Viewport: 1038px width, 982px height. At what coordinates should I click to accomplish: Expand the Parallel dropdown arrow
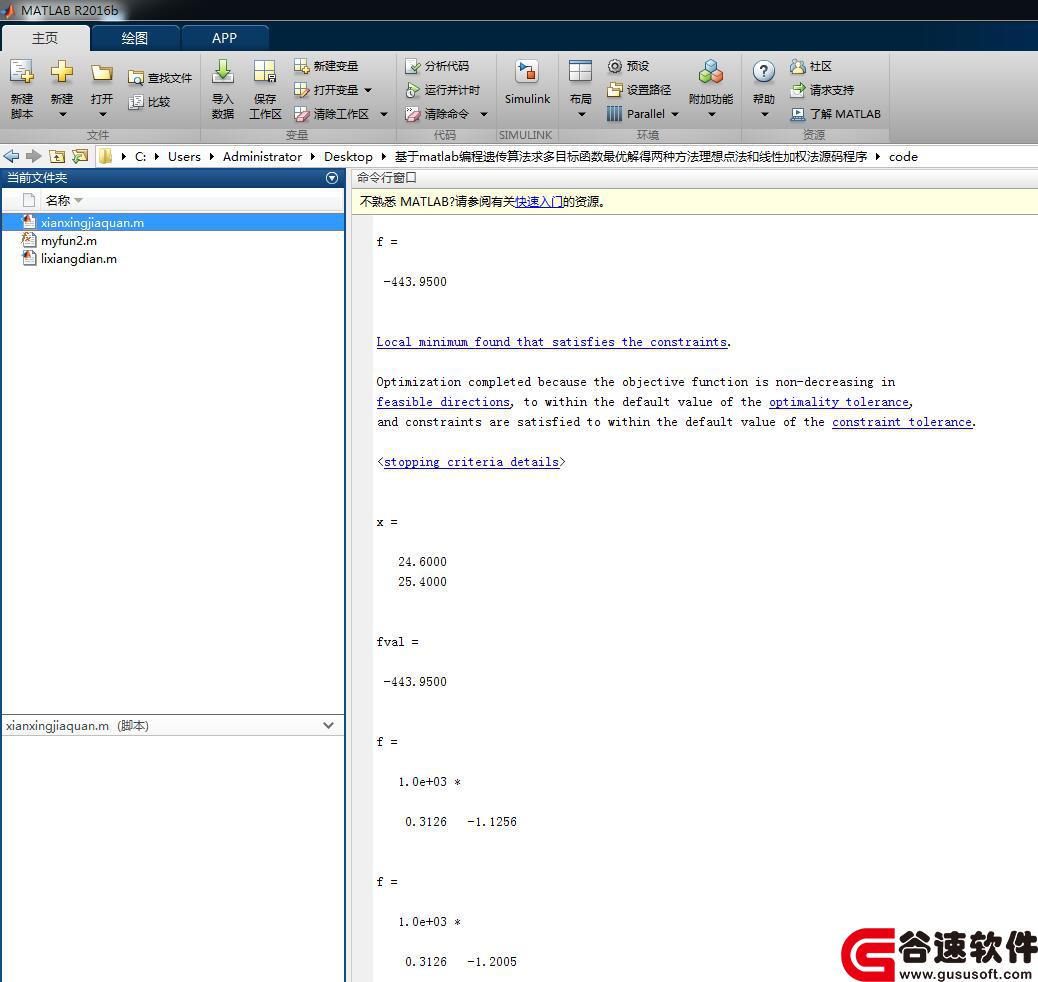click(675, 115)
